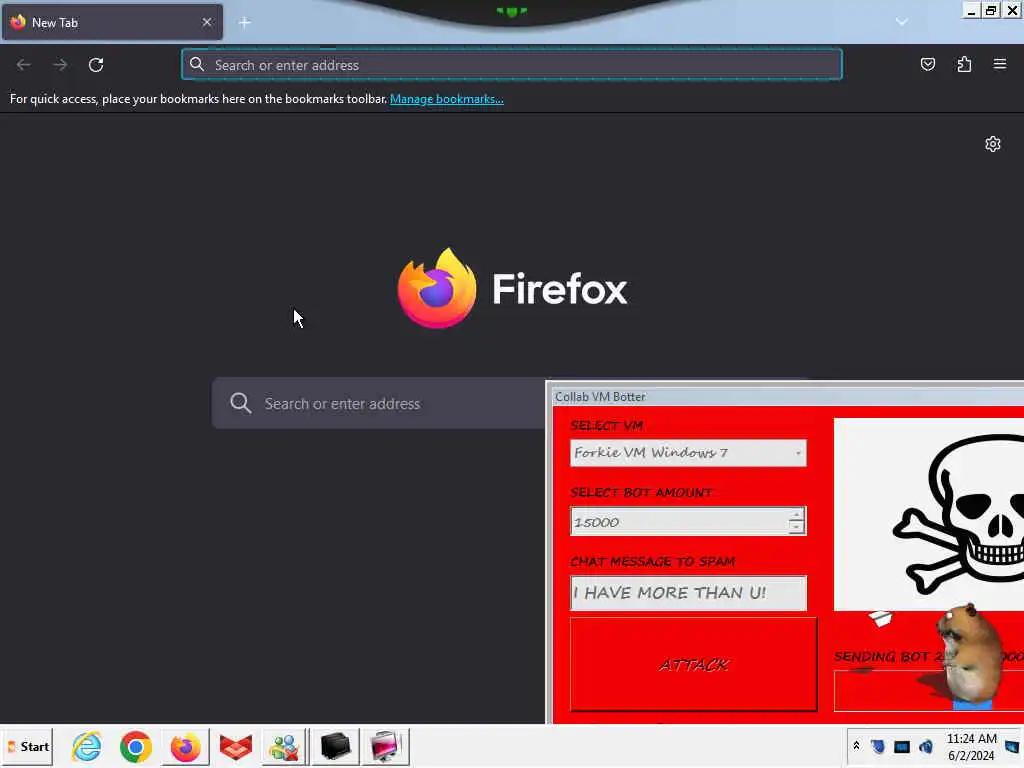Click the Collab VM Botter title bar
Viewport: 1024px width, 768px height.
pyautogui.click(x=788, y=396)
